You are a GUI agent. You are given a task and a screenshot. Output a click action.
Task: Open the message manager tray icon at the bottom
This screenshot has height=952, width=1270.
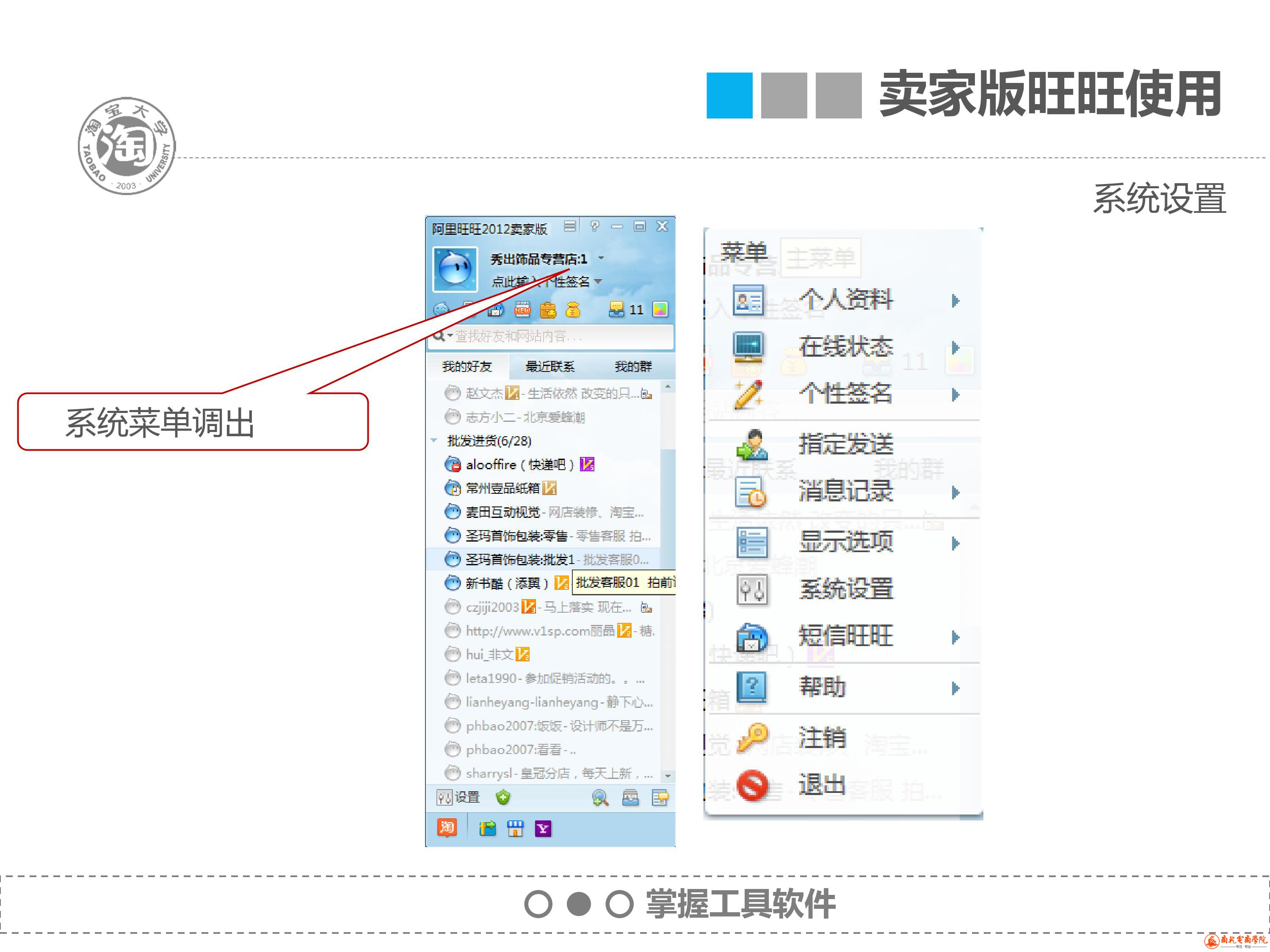tap(630, 798)
